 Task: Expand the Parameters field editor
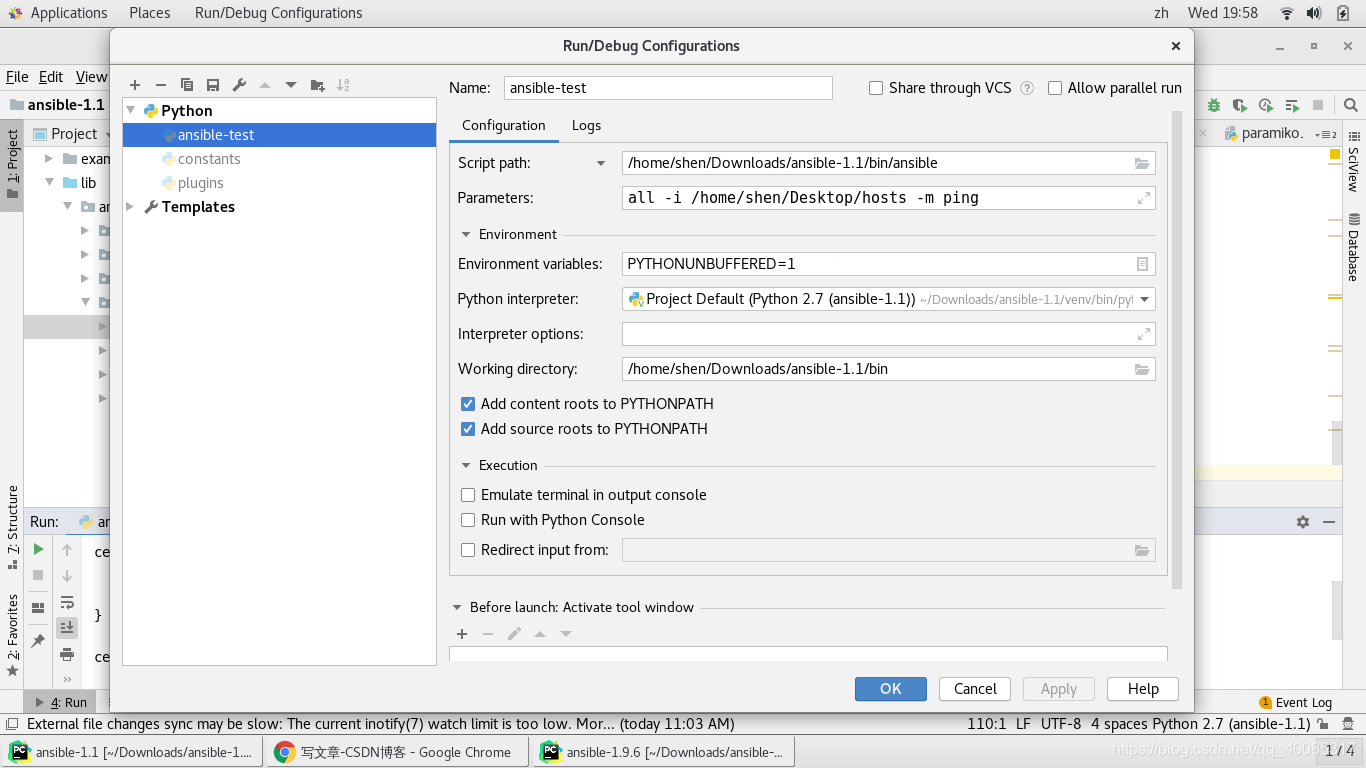pos(1143,198)
